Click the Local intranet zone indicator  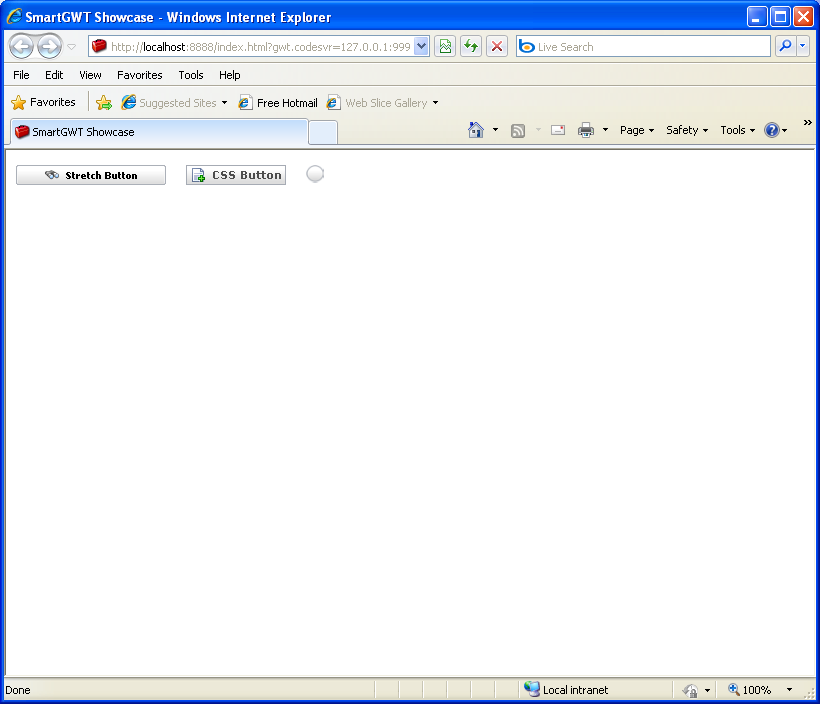tap(566, 690)
